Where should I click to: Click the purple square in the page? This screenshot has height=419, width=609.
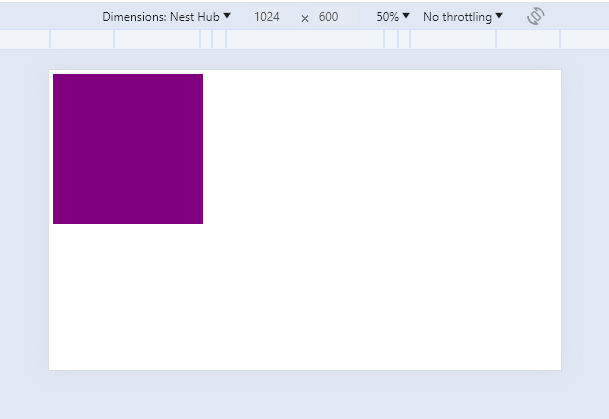click(128, 149)
